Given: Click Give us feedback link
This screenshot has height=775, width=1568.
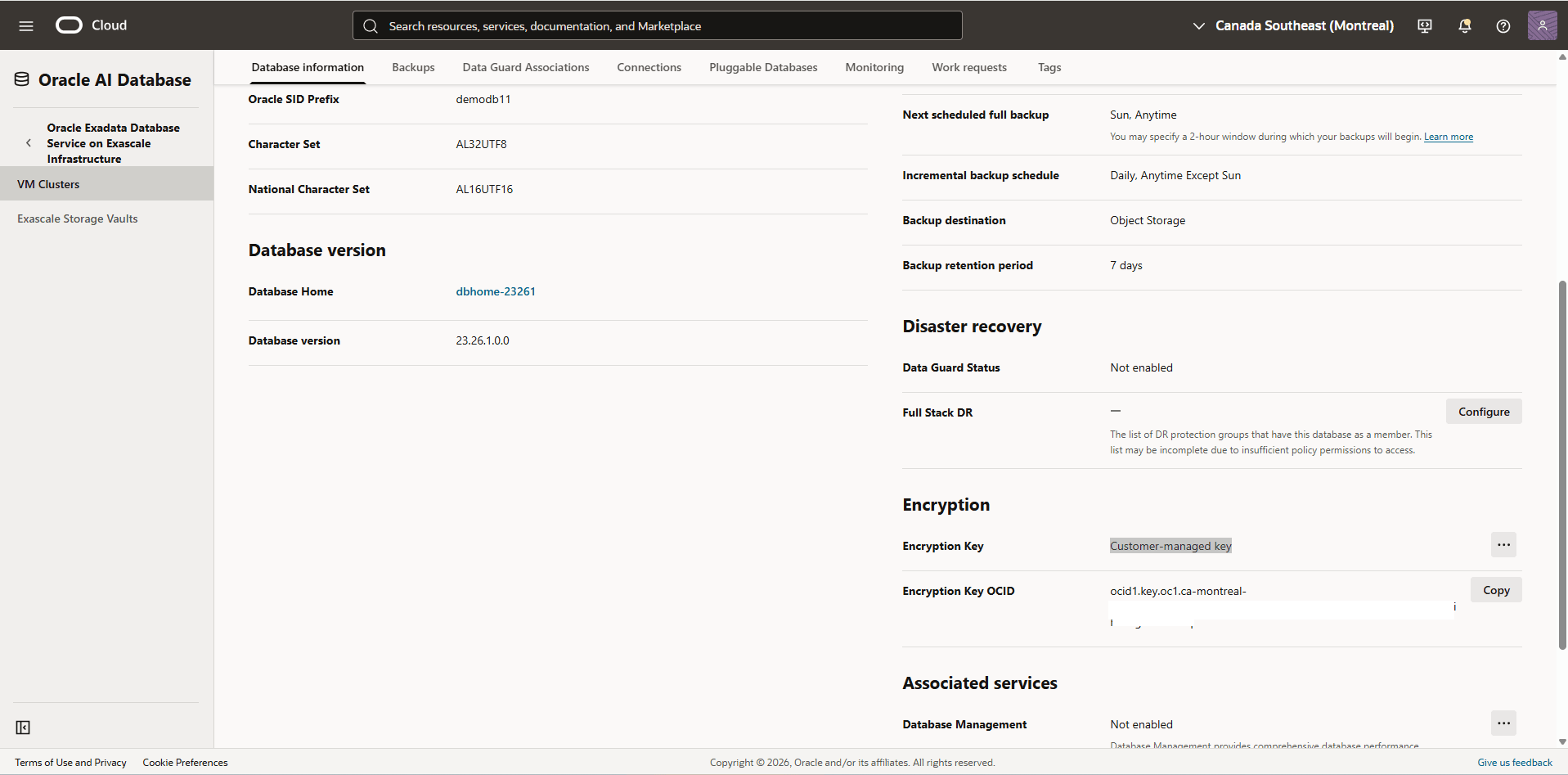Looking at the screenshot, I should click(1515, 763).
